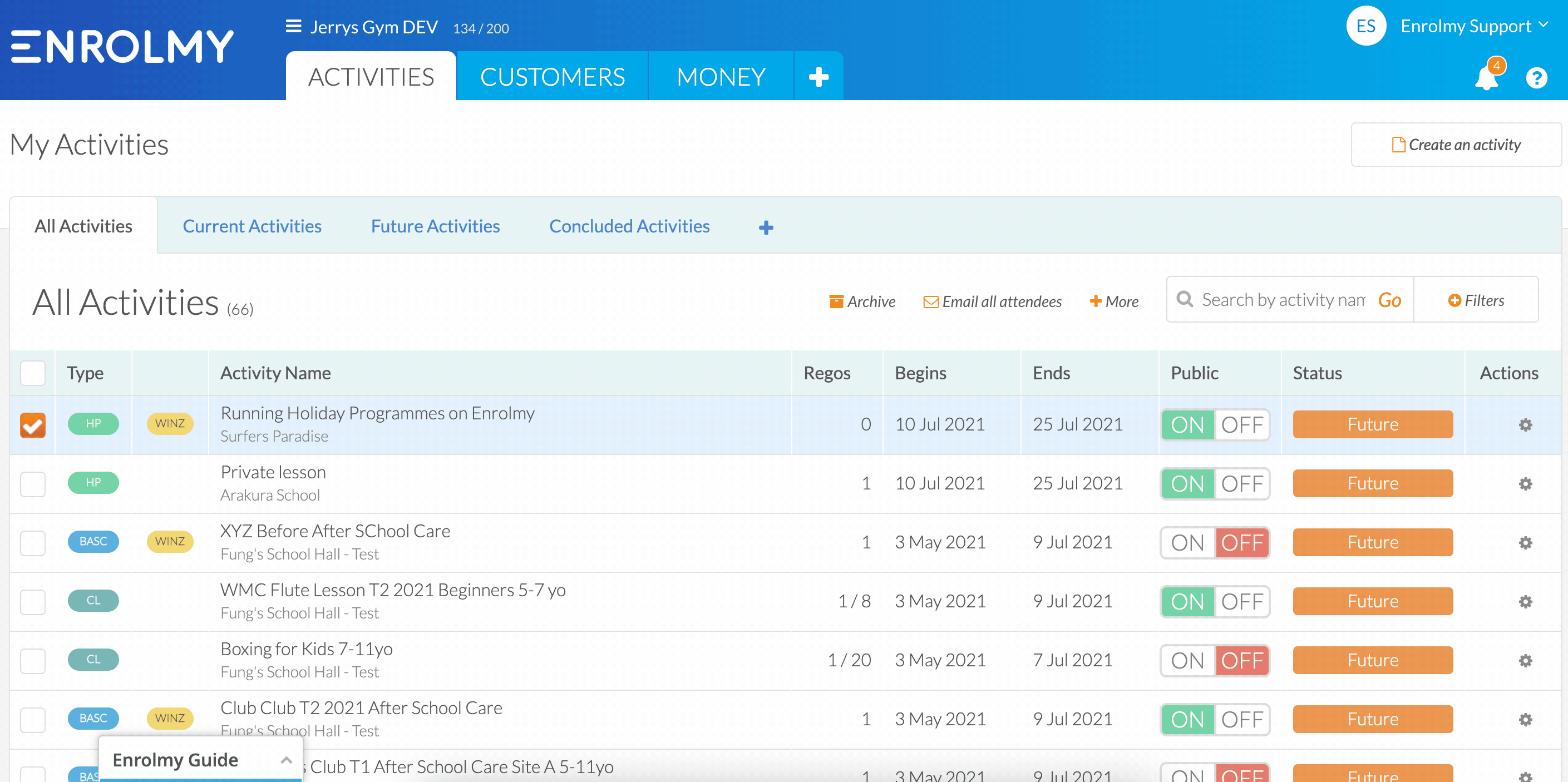Select WMC Flute Lesson row checkbox
The width and height of the screenshot is (1568, 782).
[x=33, y=602]
